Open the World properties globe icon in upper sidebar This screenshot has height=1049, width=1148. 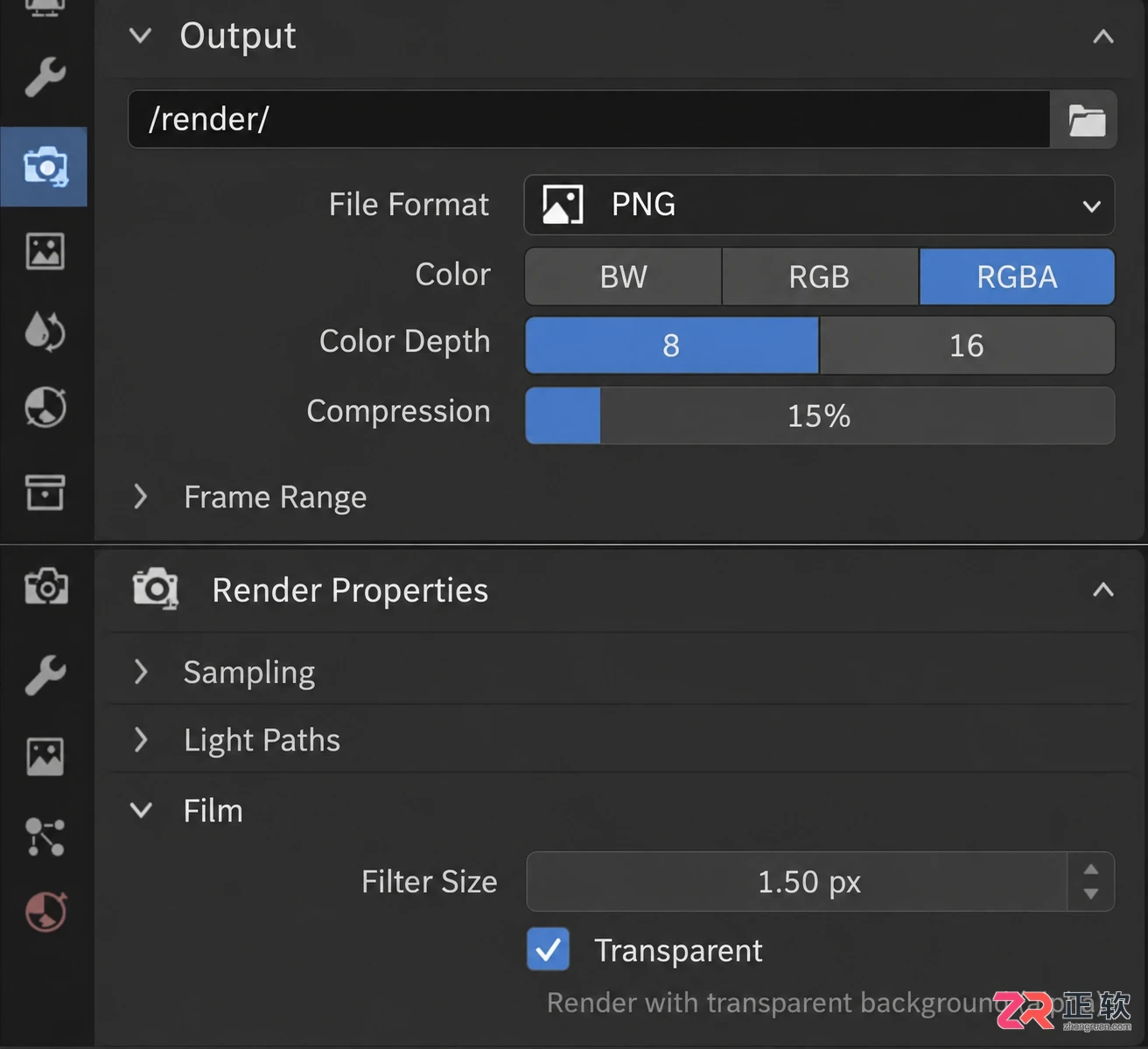coord(45,407)
